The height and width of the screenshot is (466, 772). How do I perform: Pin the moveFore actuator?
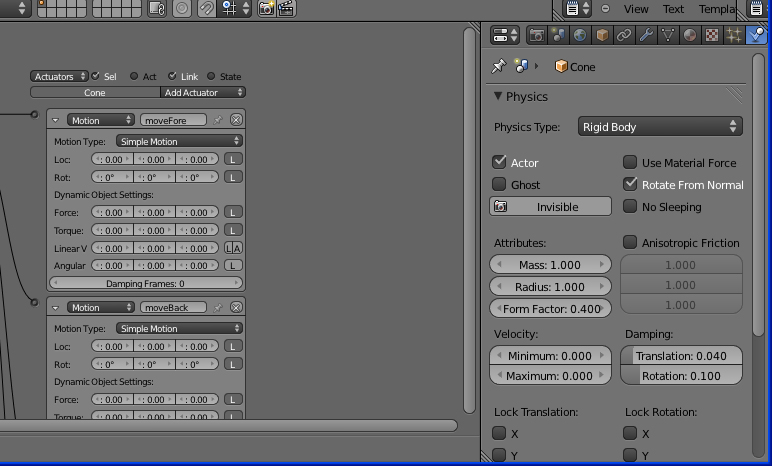pyautogui.click(x=218, y=120)
